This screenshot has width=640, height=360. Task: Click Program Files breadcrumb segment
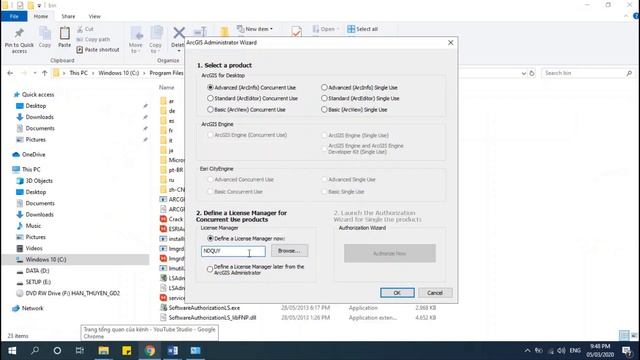(166, 73)
